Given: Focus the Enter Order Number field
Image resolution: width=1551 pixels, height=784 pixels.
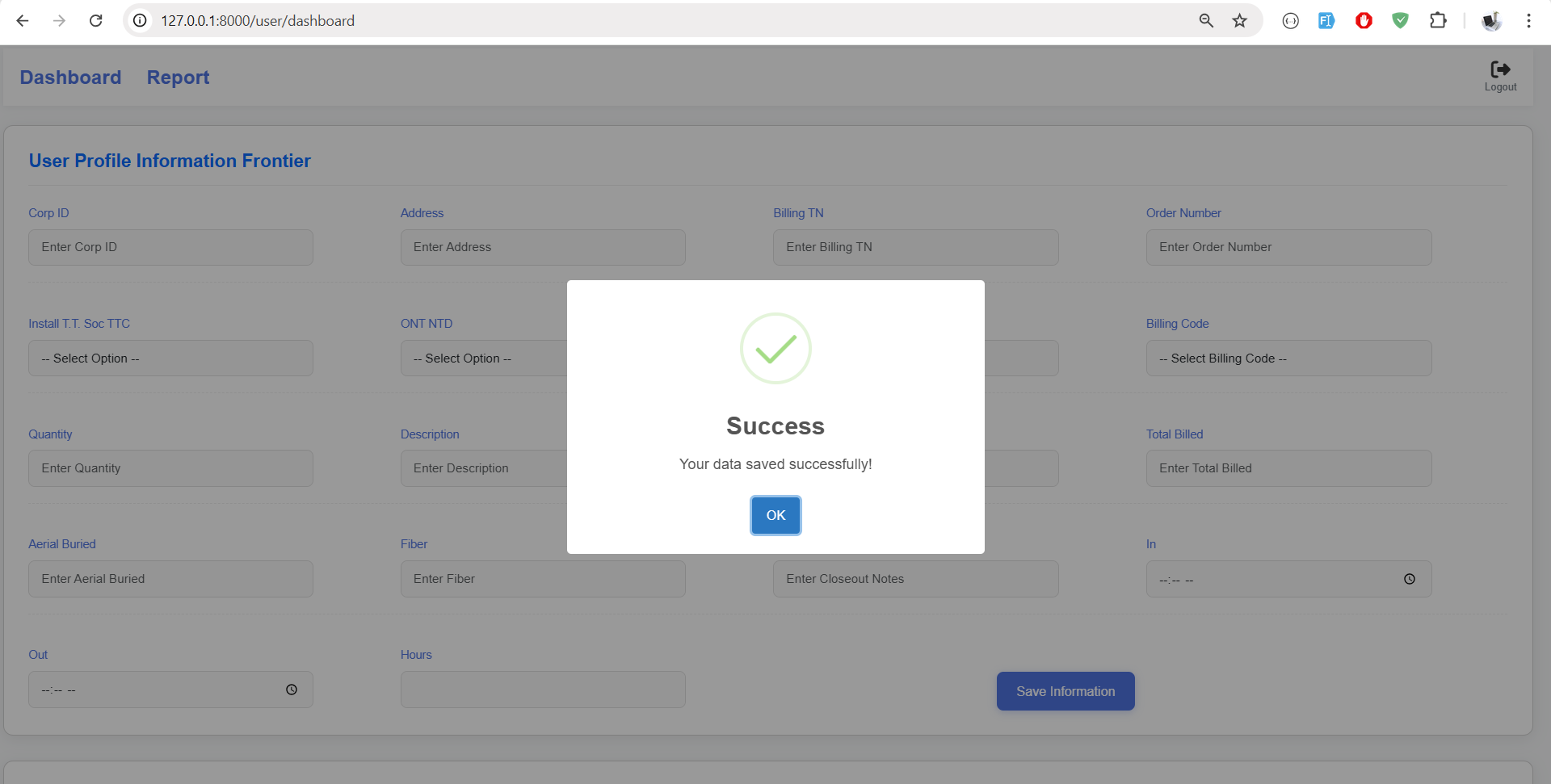Looking at the screenshot, I should [1288, 247].
